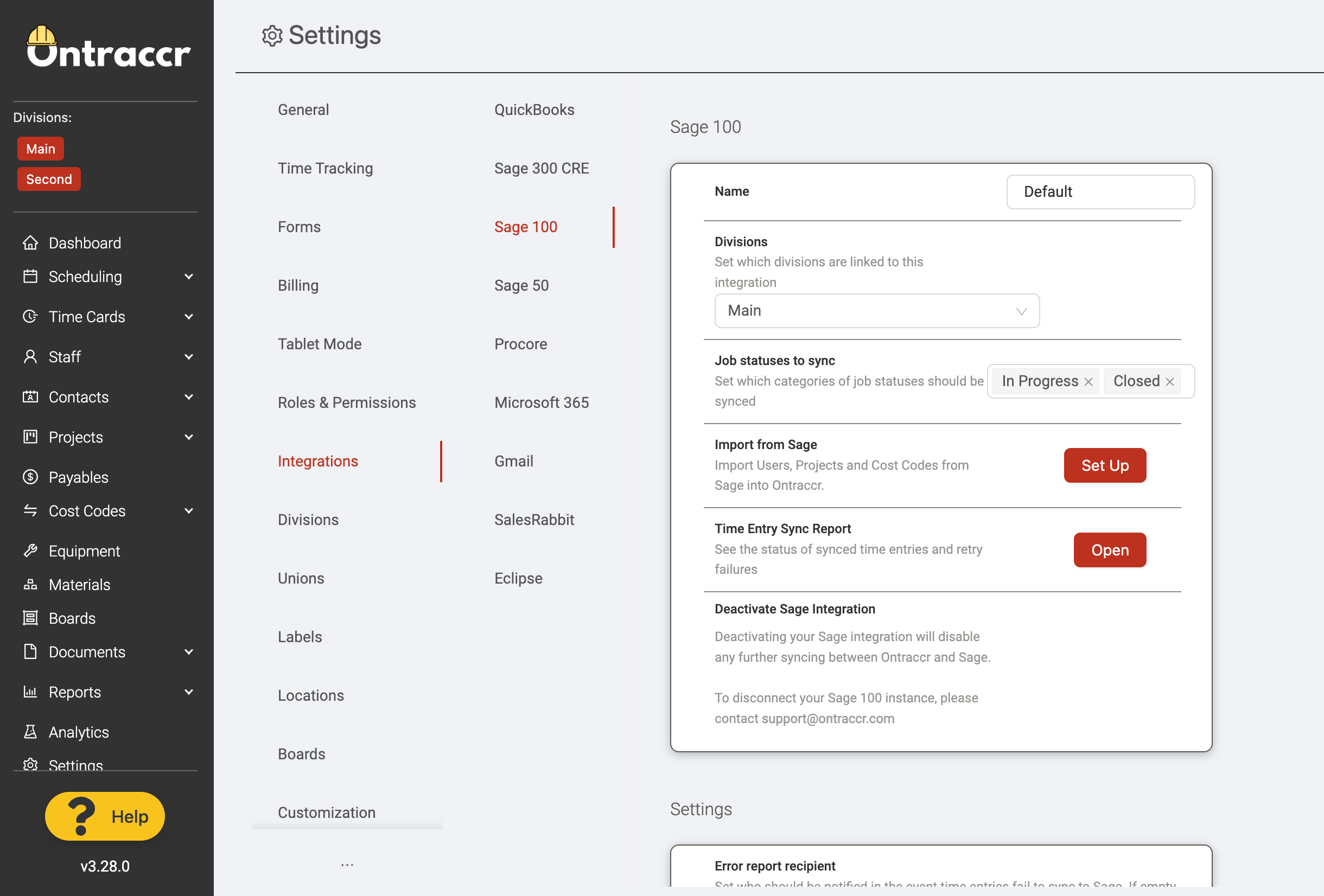Open the Labels settings tab
Viewport: 1324px width, 896px height.
pos(300,637)
